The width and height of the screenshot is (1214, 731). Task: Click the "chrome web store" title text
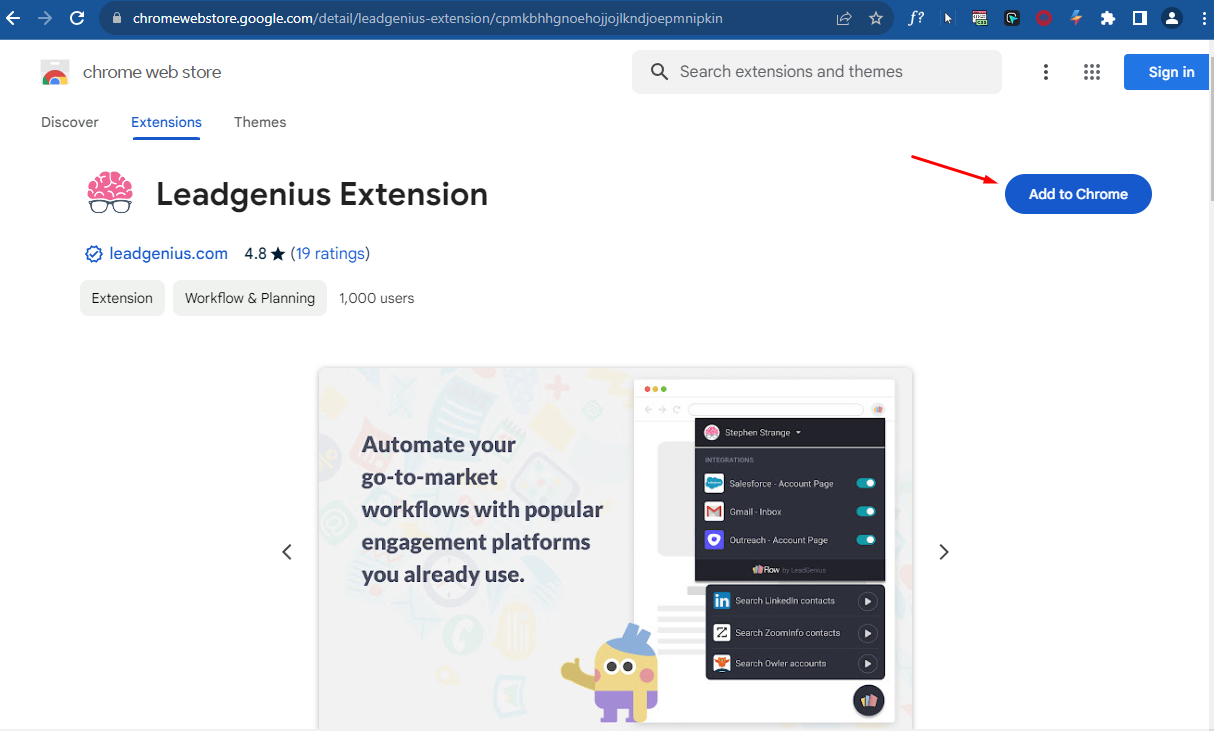pyautogui.click(x=152, y=72)
